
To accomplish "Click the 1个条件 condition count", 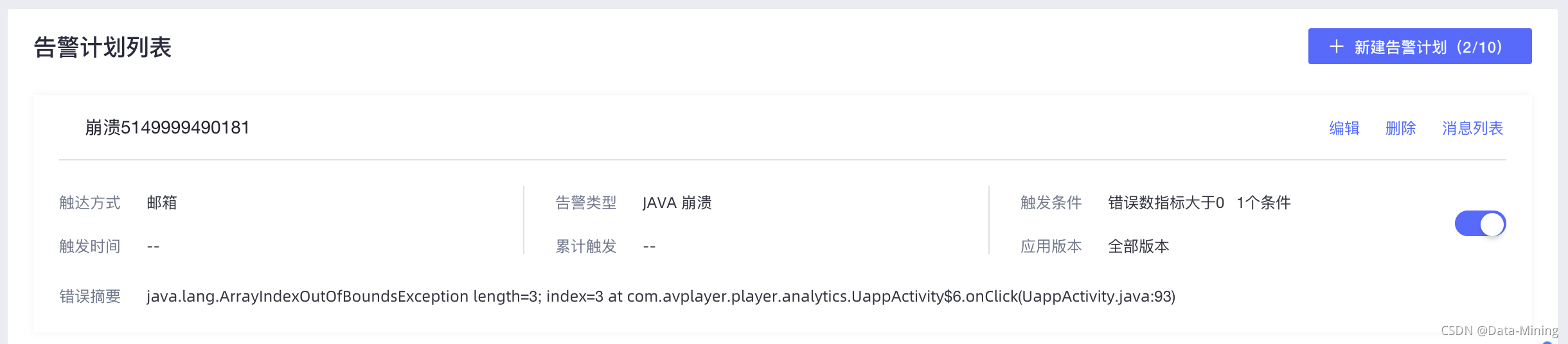I will pos(1263,203).
